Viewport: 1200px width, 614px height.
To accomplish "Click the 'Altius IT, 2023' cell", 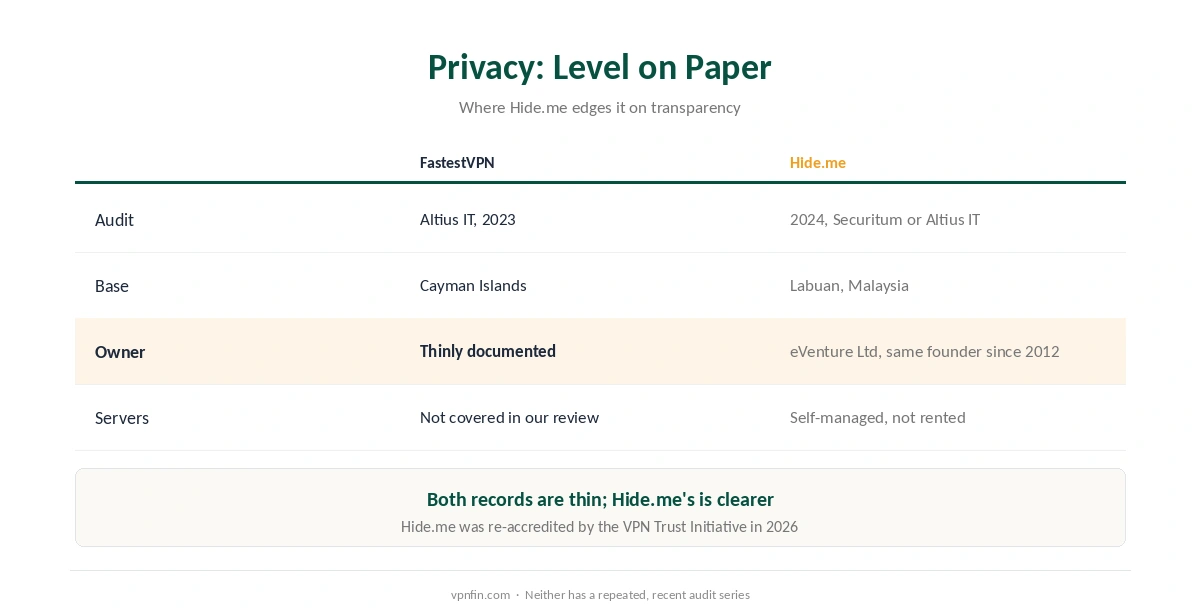I will 468,220.
